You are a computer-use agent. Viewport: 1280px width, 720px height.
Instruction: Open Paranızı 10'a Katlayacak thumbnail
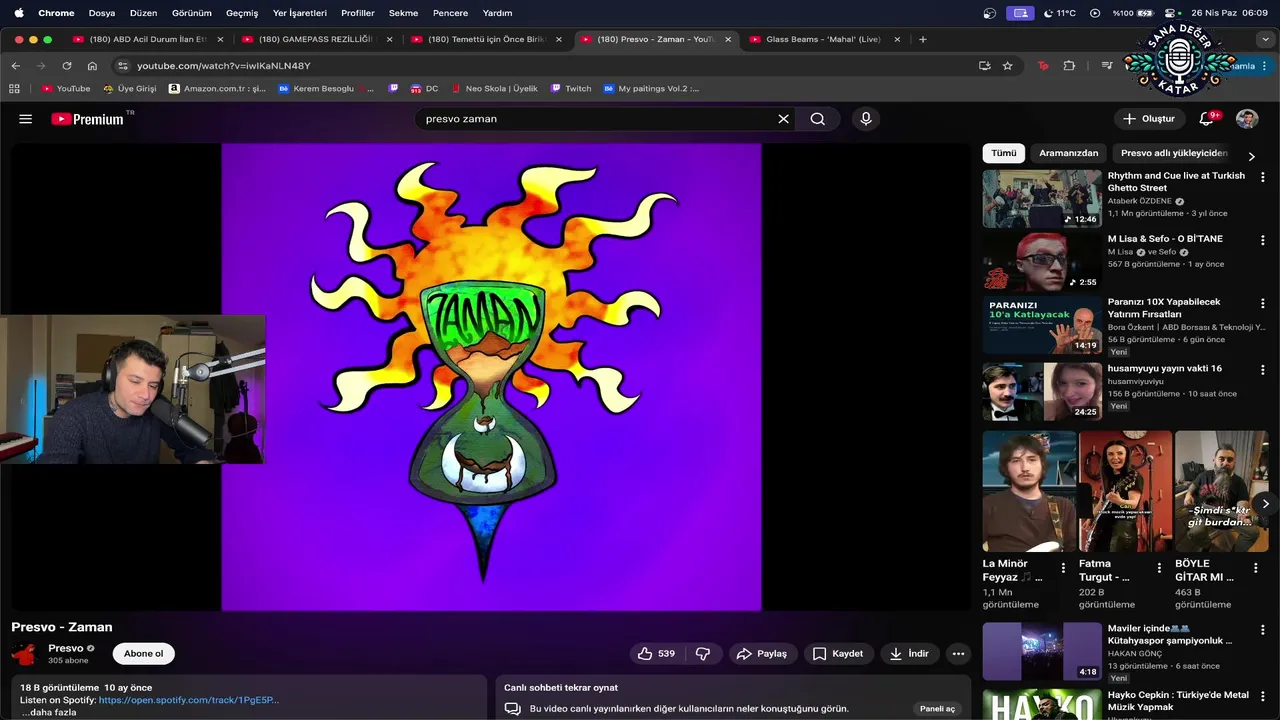tap(1041, 324)
